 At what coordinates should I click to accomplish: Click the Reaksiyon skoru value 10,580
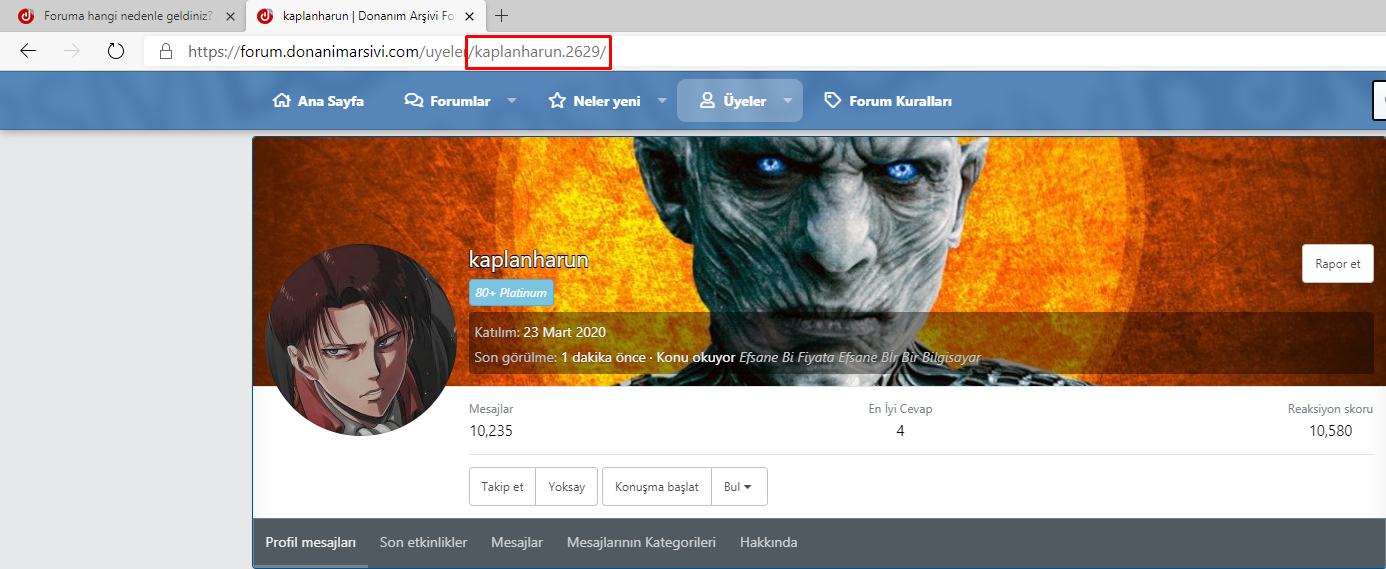[x=1330, y=431]
